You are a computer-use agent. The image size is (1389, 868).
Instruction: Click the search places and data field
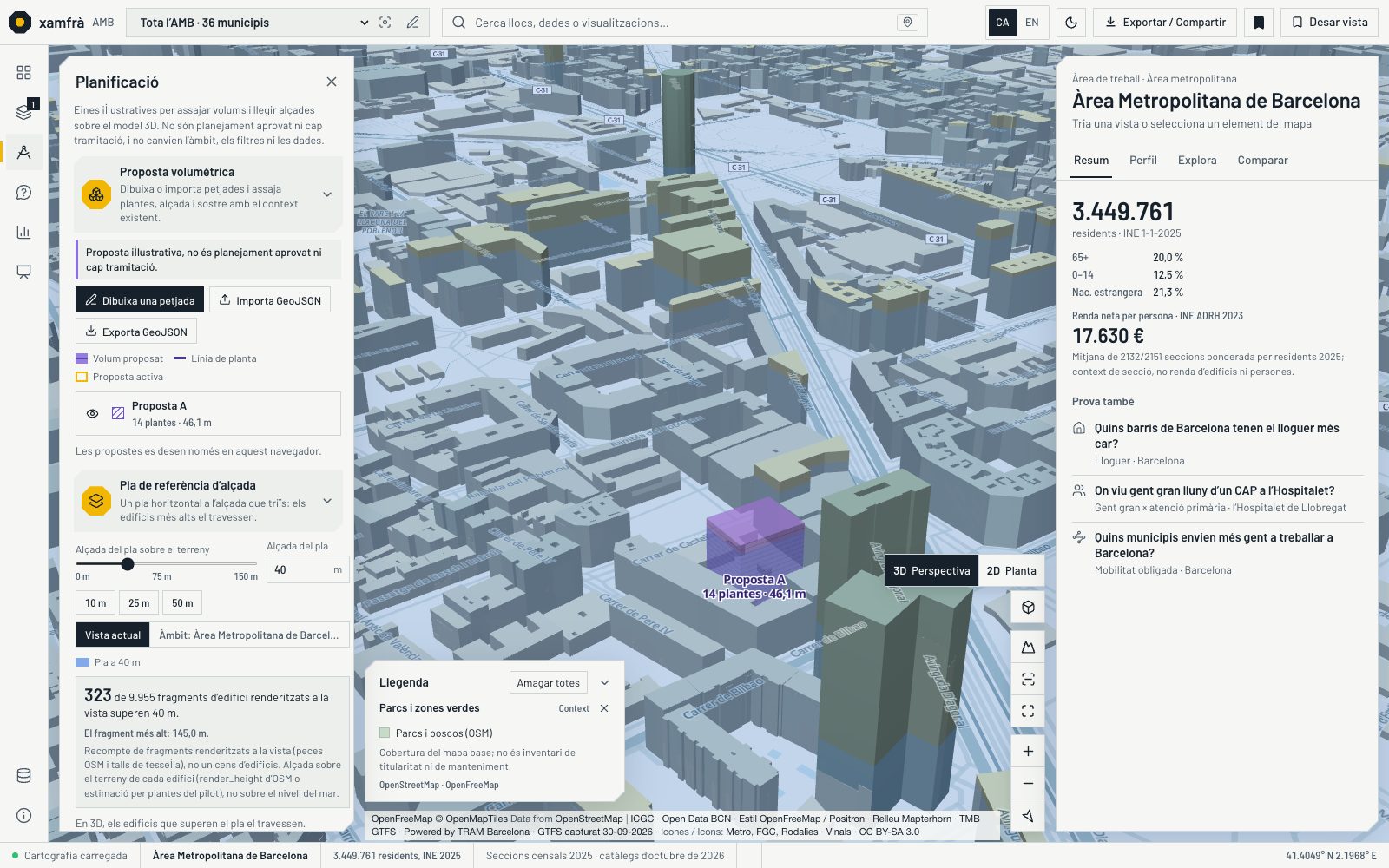pyautogui.click(x=684, y=23)
